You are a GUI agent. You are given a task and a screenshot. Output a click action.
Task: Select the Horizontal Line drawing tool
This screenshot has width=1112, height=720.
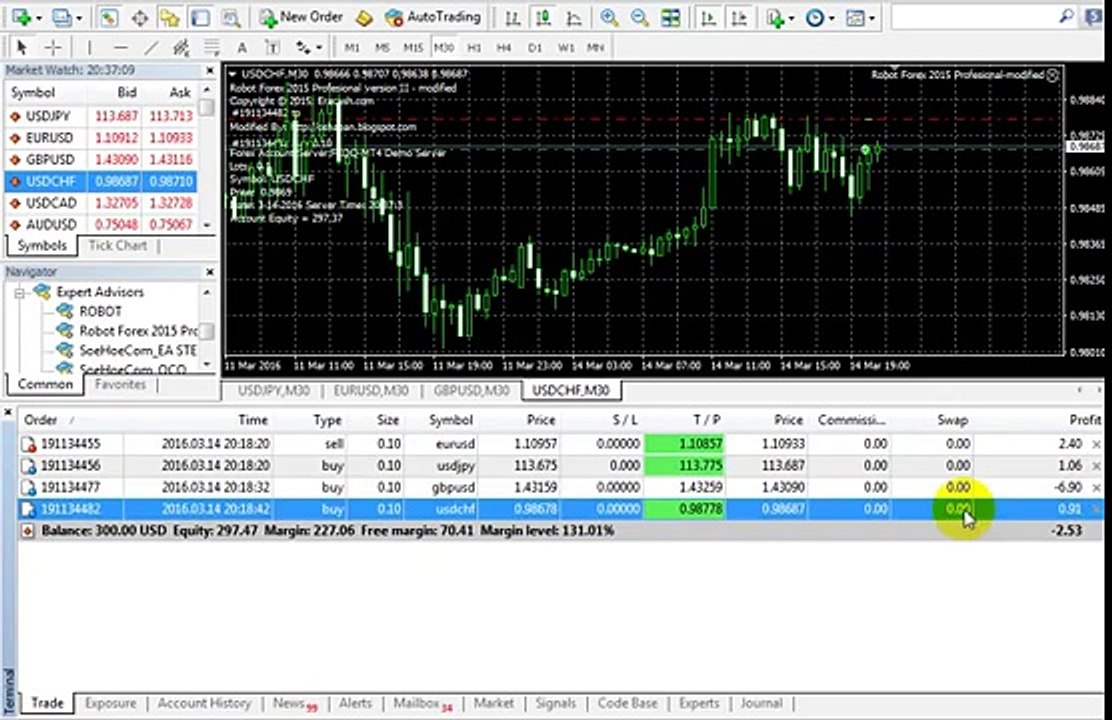tap(121, 48)
